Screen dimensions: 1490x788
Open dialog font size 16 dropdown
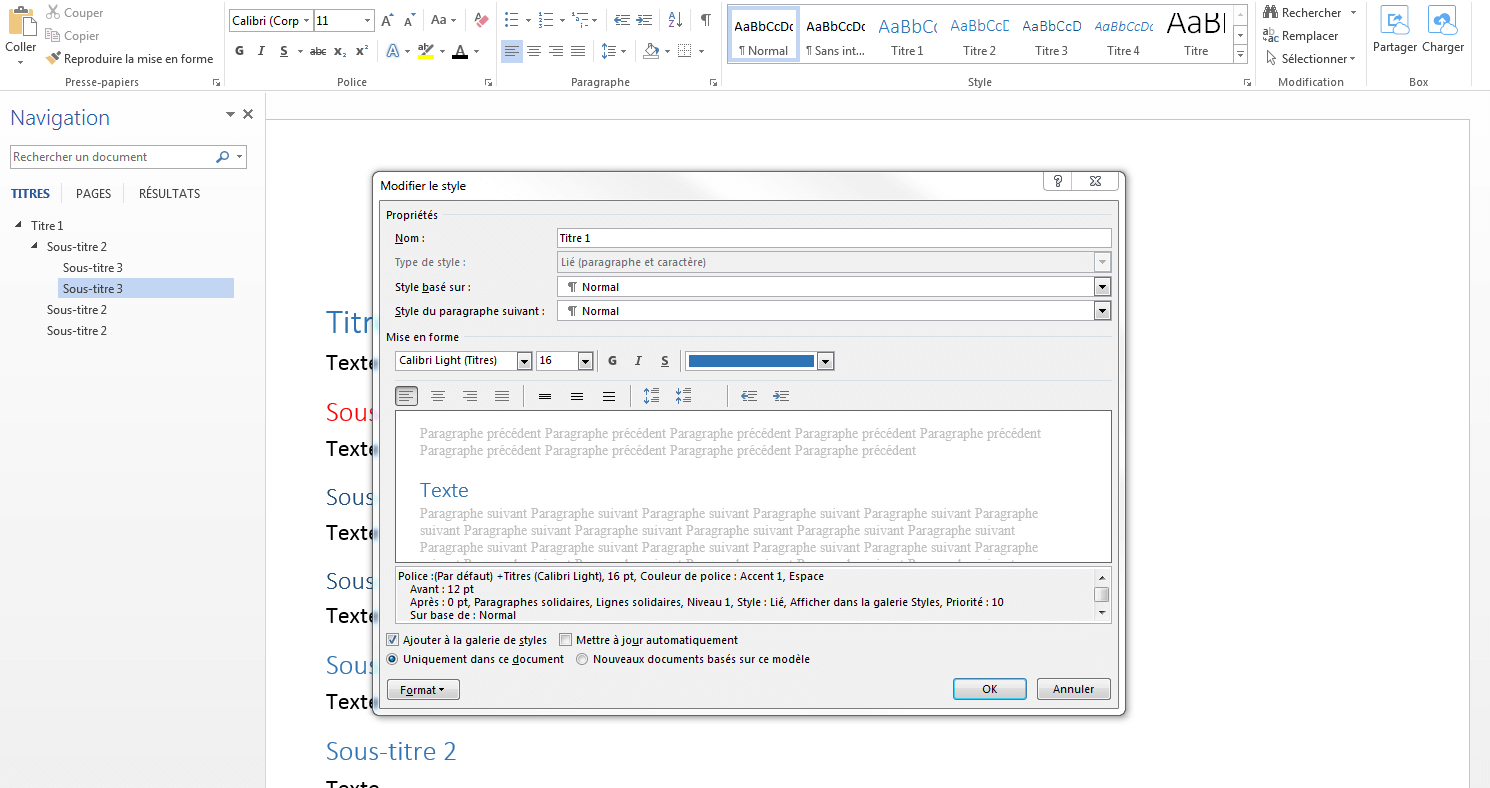point(586,361)
